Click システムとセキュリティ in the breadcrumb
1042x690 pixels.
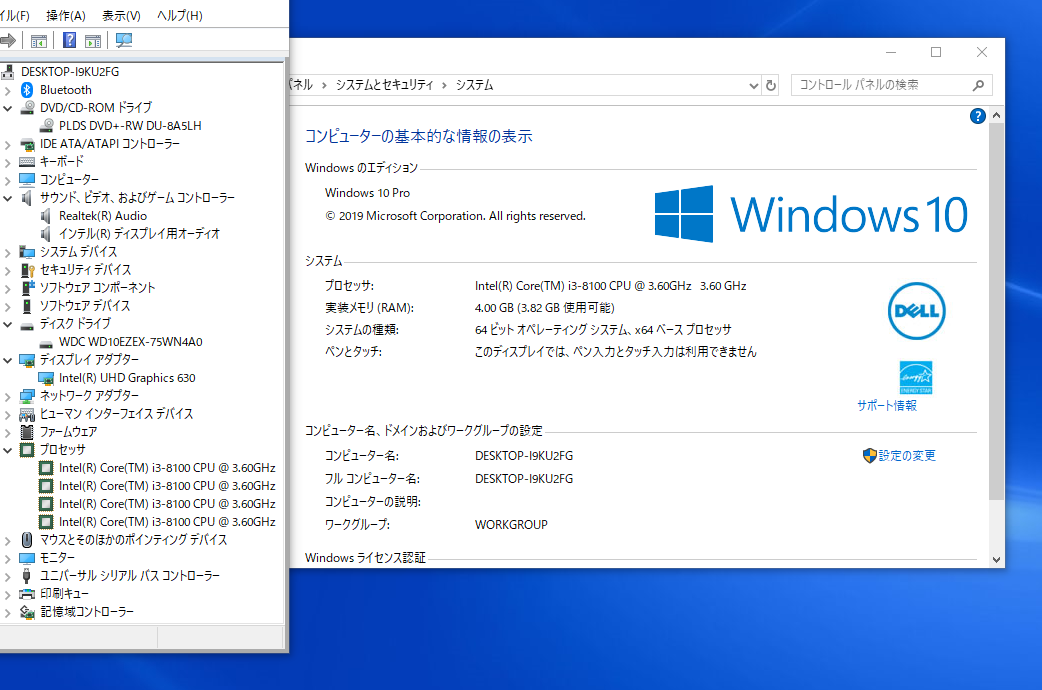tap(384, 85)
